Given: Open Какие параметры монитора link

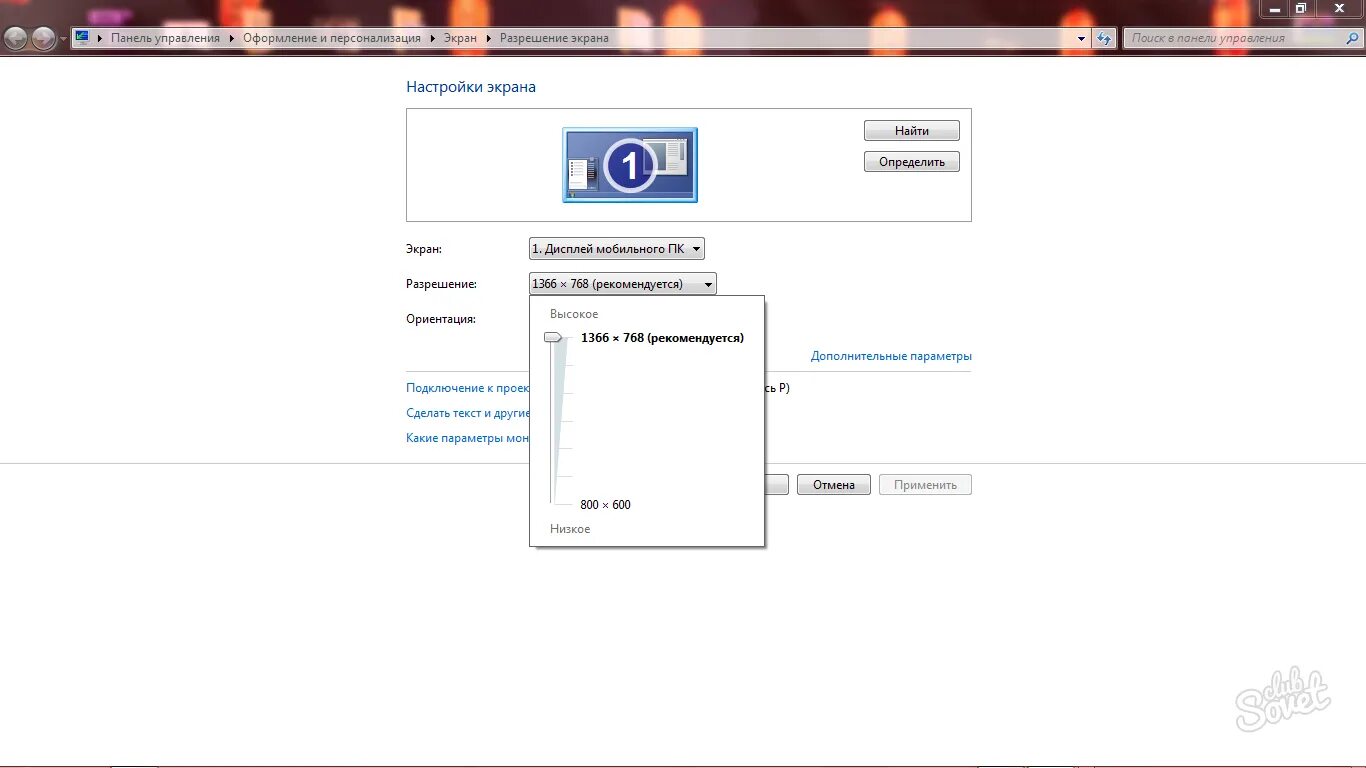Looking at the screenshot, I should (x=467, y=438).
